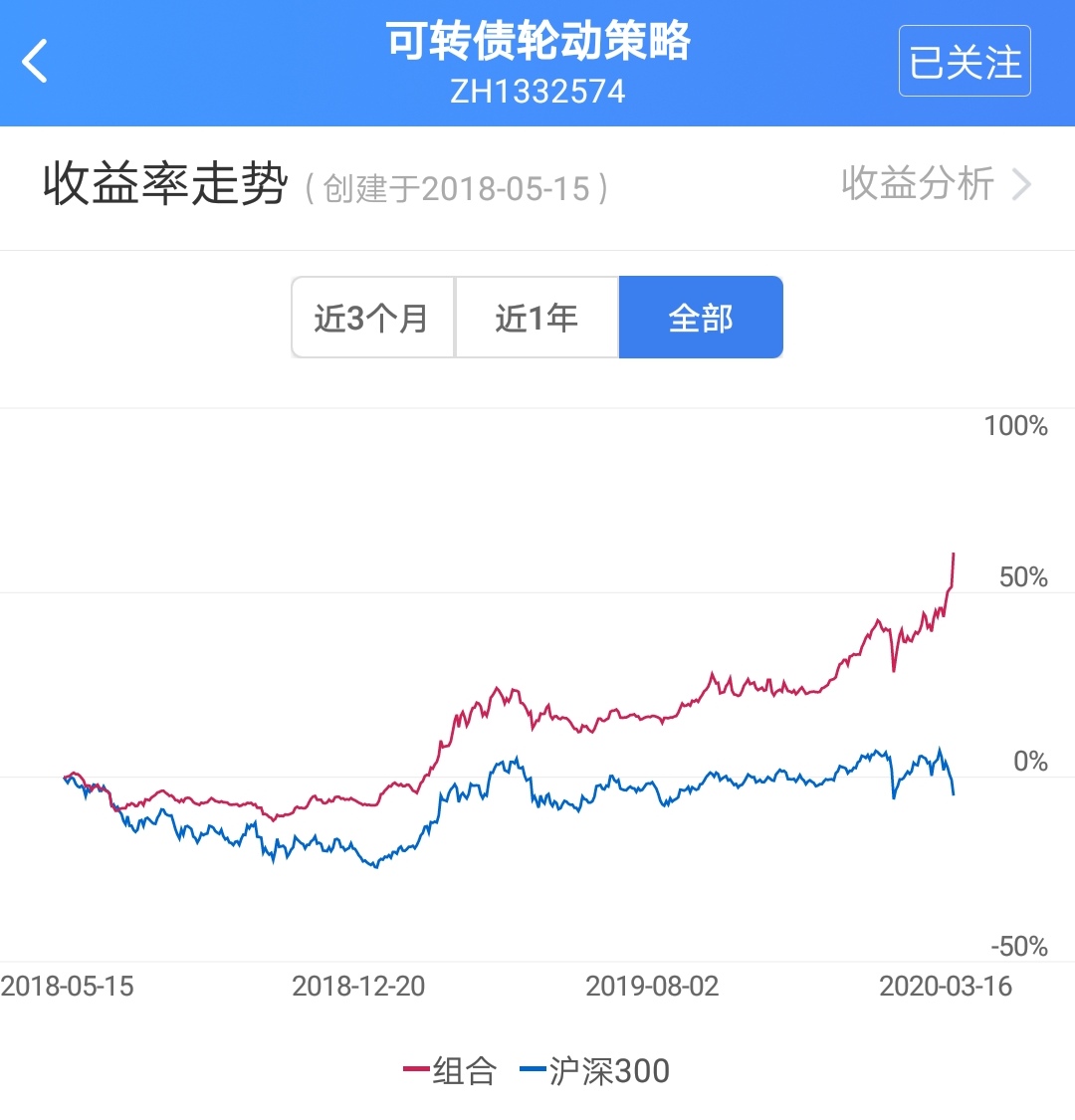Tap the portfolio code ZH1332574
Viewport: 1075px width, 1120px height.
click(x=537, y=92)
